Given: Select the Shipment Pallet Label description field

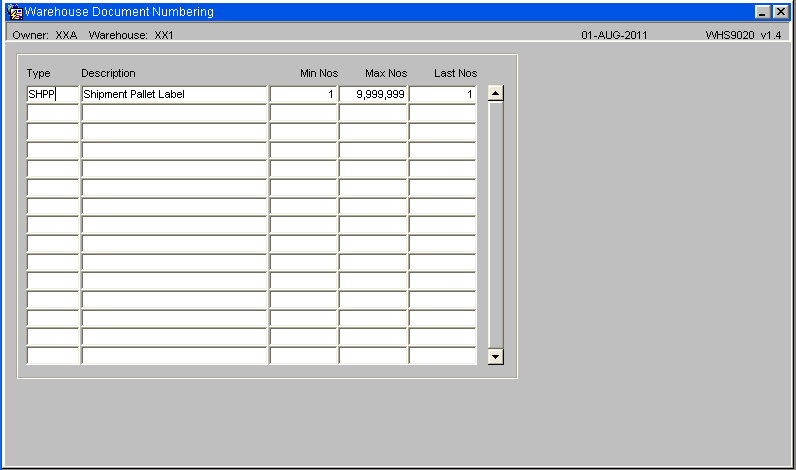Looking at the screenshot, I should (x=174, y=94).
